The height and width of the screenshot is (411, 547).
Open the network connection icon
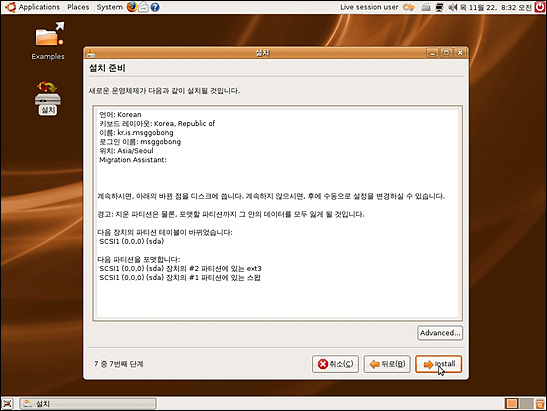[x=440, y=7]
